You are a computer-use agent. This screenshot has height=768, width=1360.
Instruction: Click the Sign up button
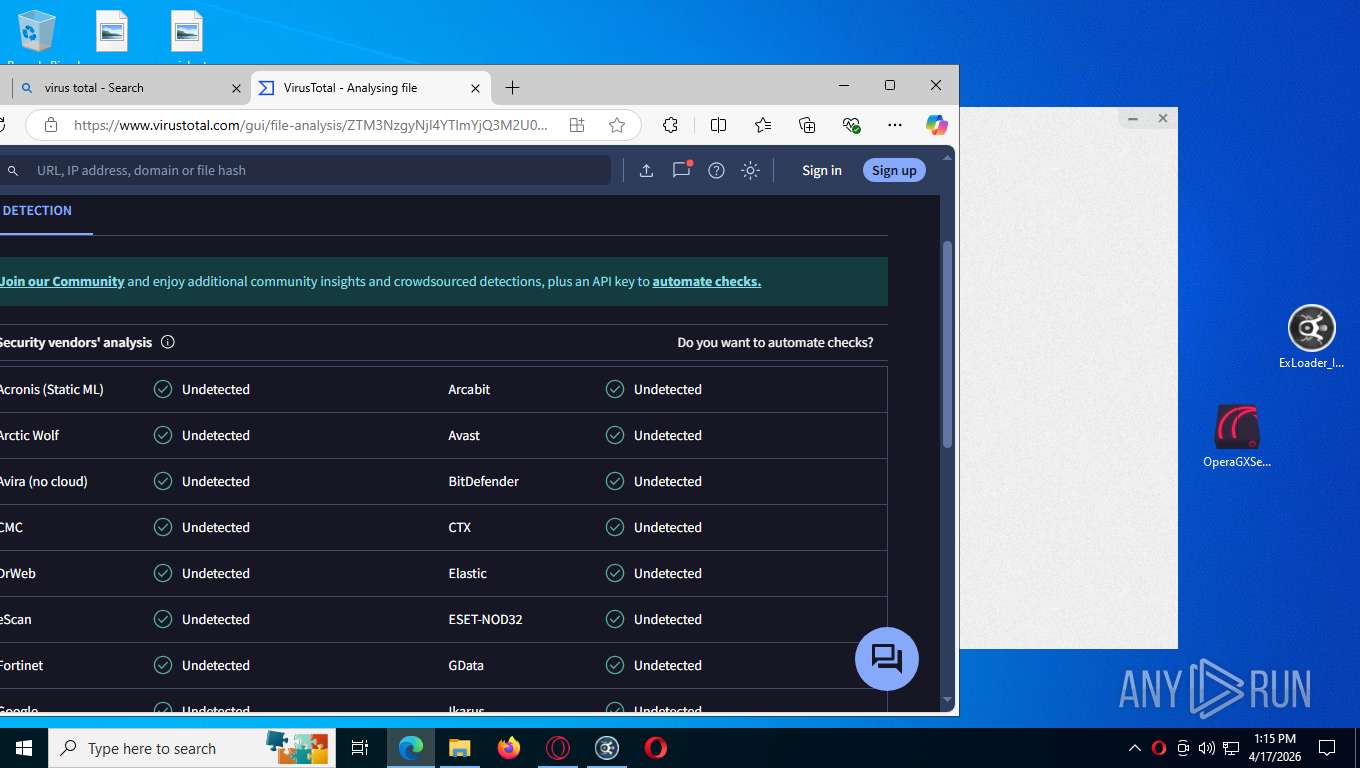click(x=894, y=171)
